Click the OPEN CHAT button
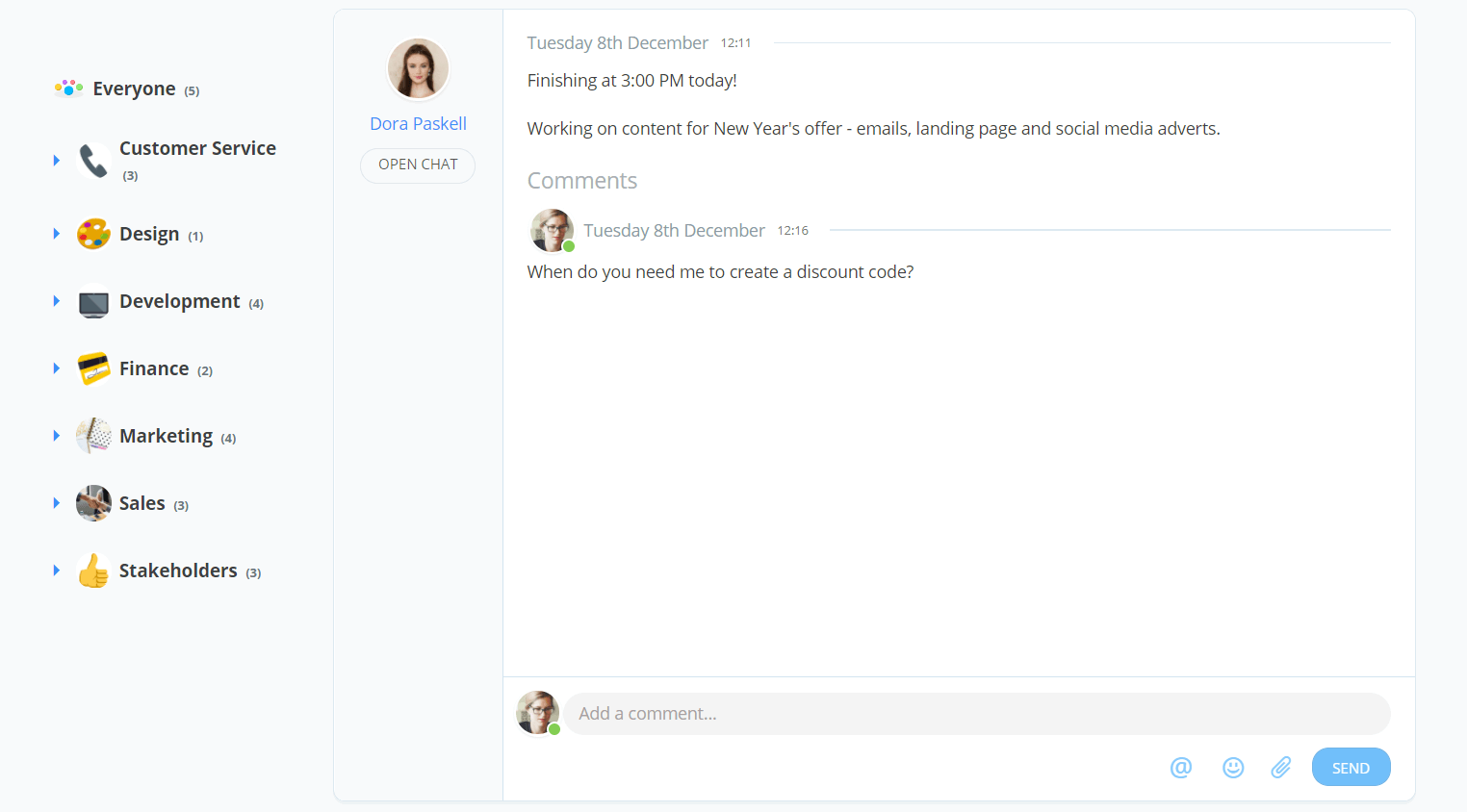Image resolution: width=1467 pixels, height=812 pixels. pos(418,165)
